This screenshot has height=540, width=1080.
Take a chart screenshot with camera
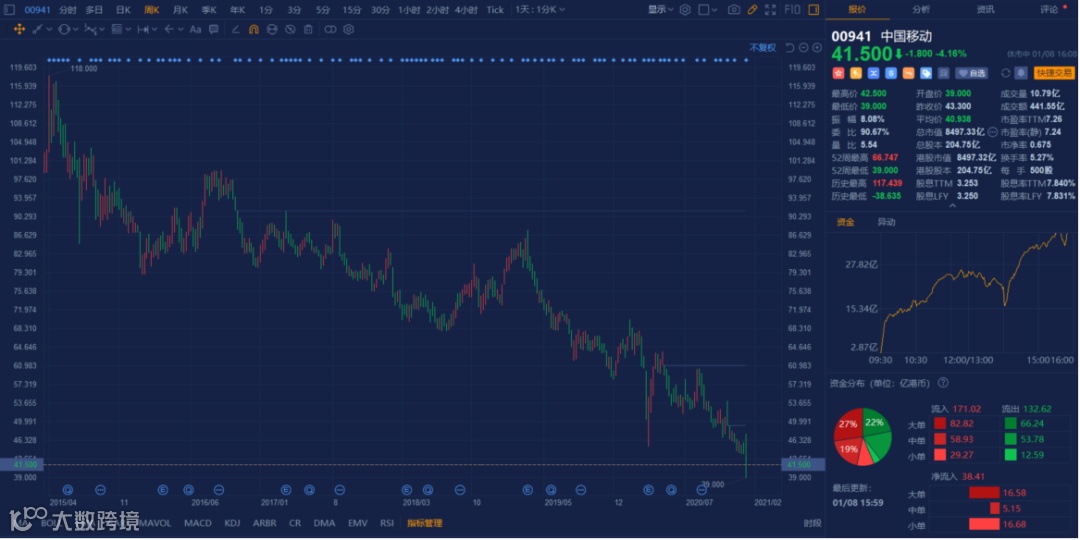click(x=734, y=10)
